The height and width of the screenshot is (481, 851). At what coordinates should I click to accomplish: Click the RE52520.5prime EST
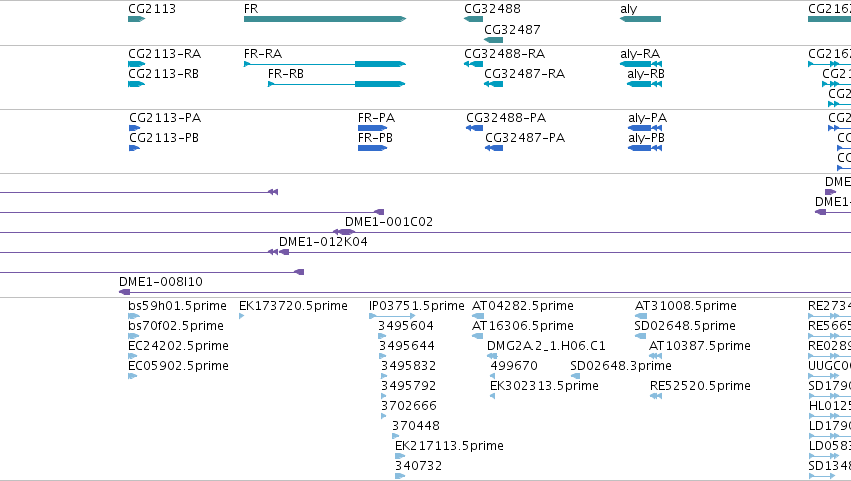[656, 396]
